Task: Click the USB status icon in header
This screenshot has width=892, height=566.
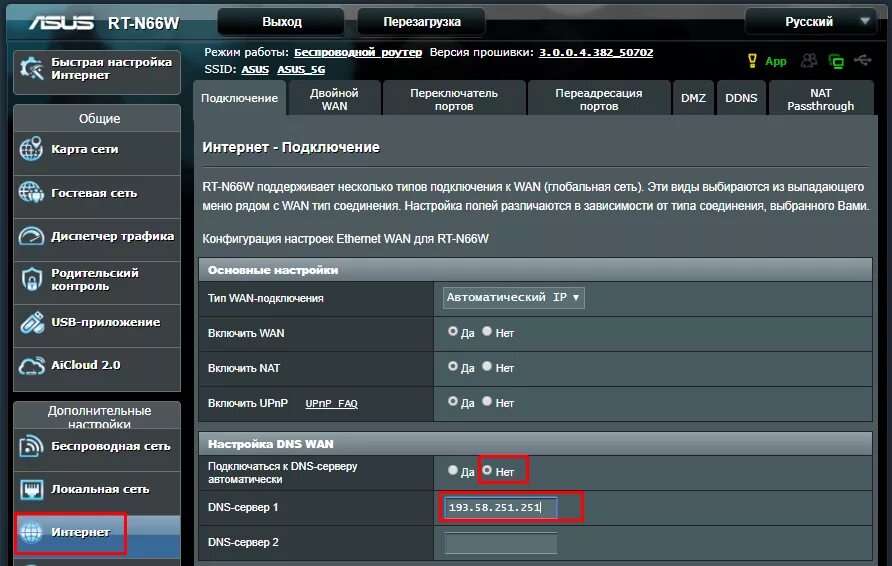Action: click(863, 60)
